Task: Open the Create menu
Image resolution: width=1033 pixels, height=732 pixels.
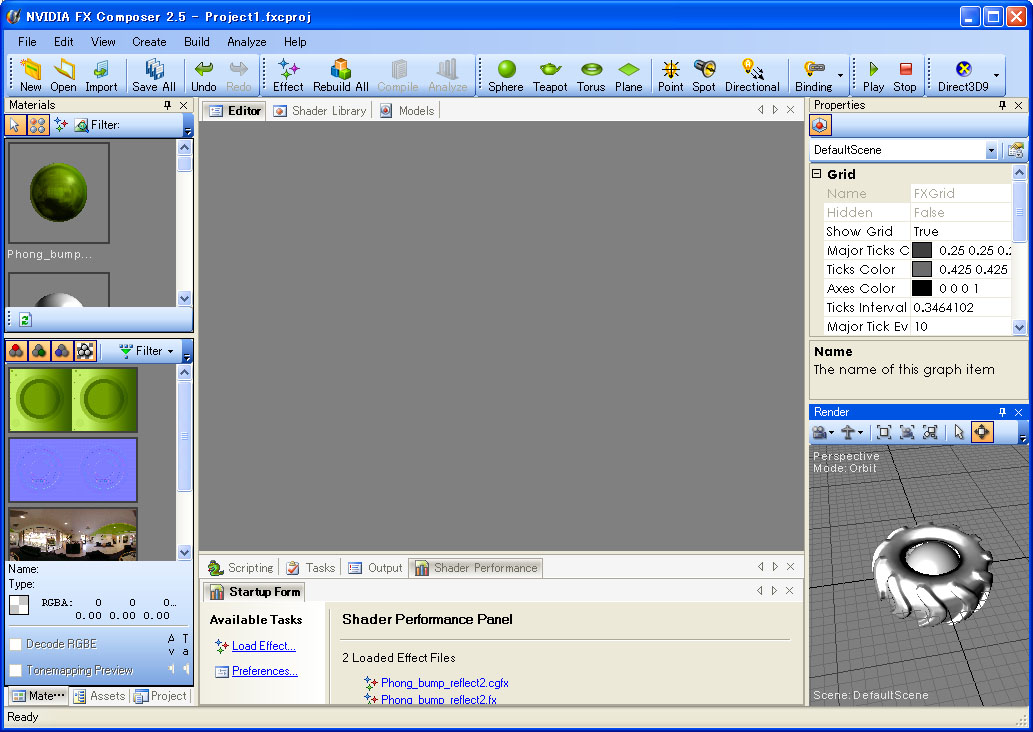Action: [149, 42]
